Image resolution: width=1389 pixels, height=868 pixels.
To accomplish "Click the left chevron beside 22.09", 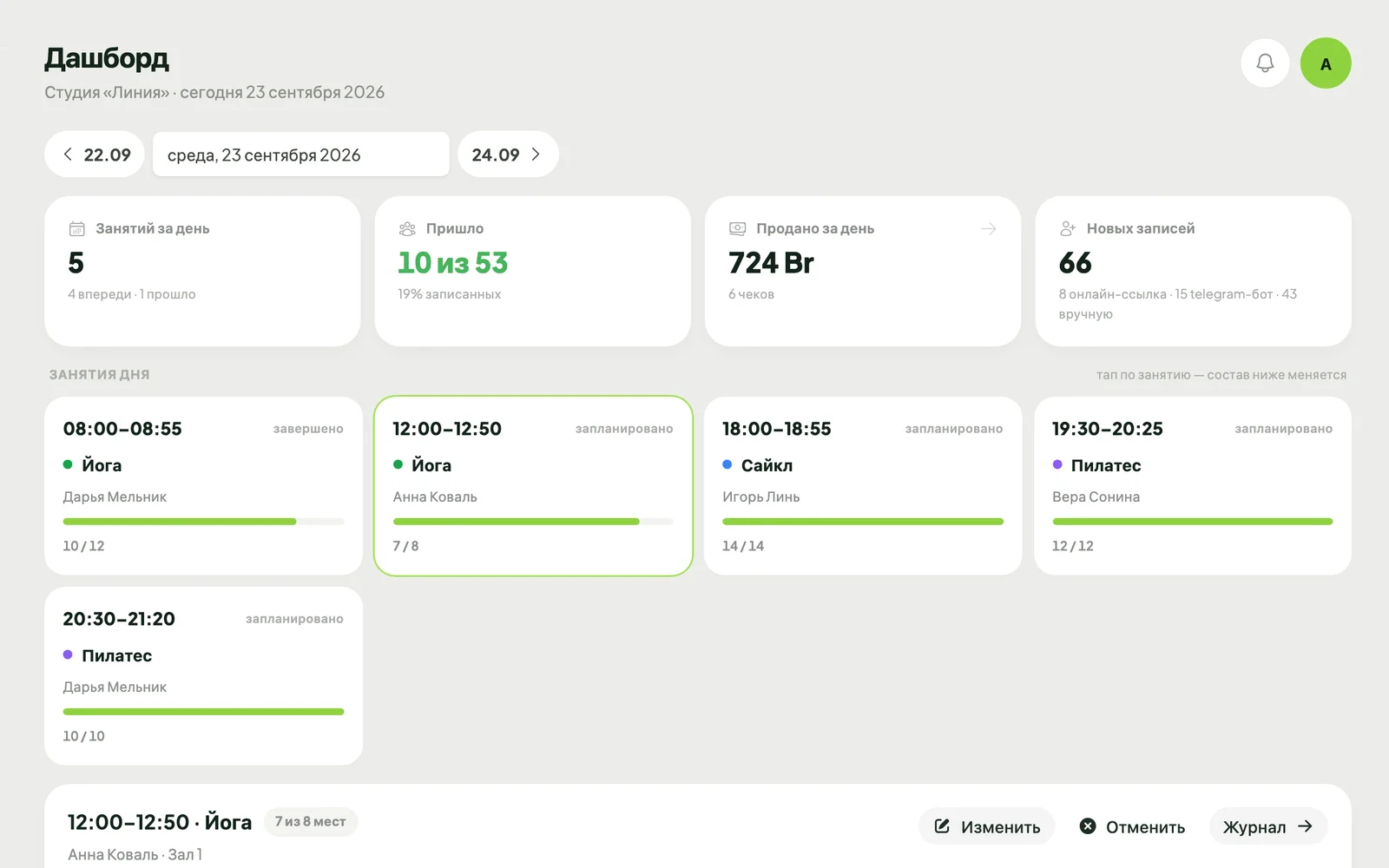I will [x=68, y=154].
